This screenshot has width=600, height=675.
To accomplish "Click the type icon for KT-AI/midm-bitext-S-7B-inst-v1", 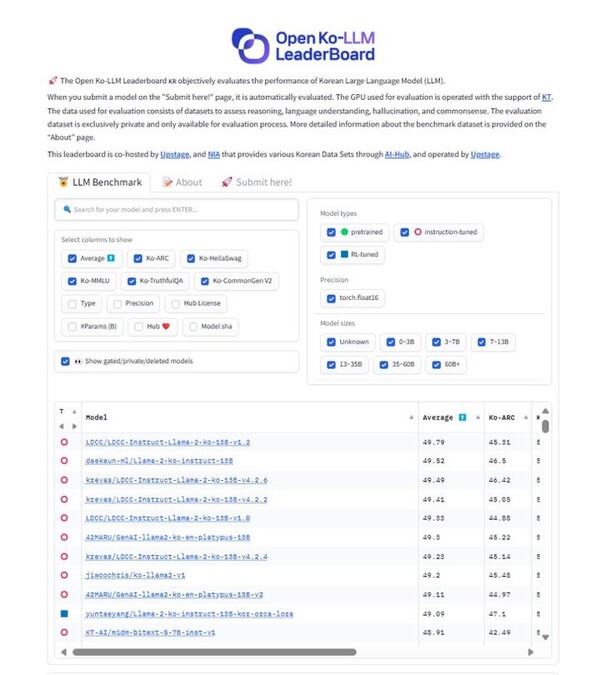I will click(x=64, y=632).
